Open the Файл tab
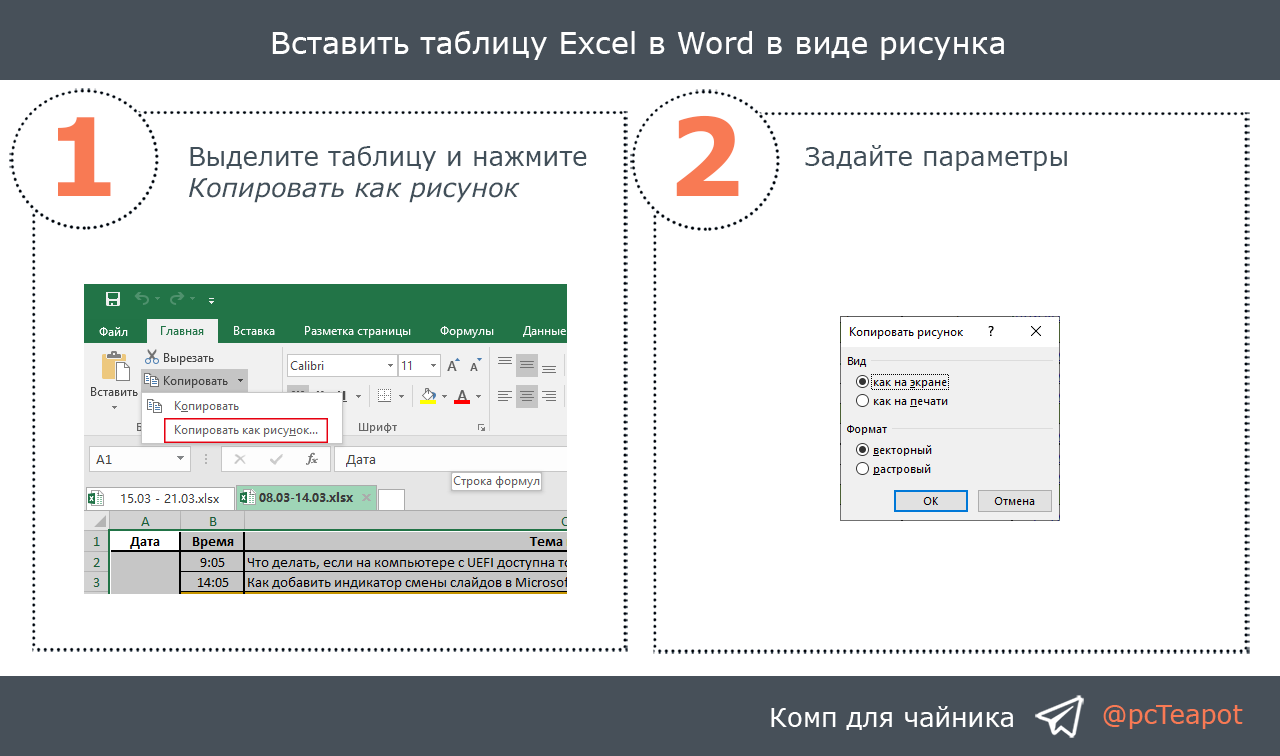This screenshot has width=1280, height=756. [113, 332]
